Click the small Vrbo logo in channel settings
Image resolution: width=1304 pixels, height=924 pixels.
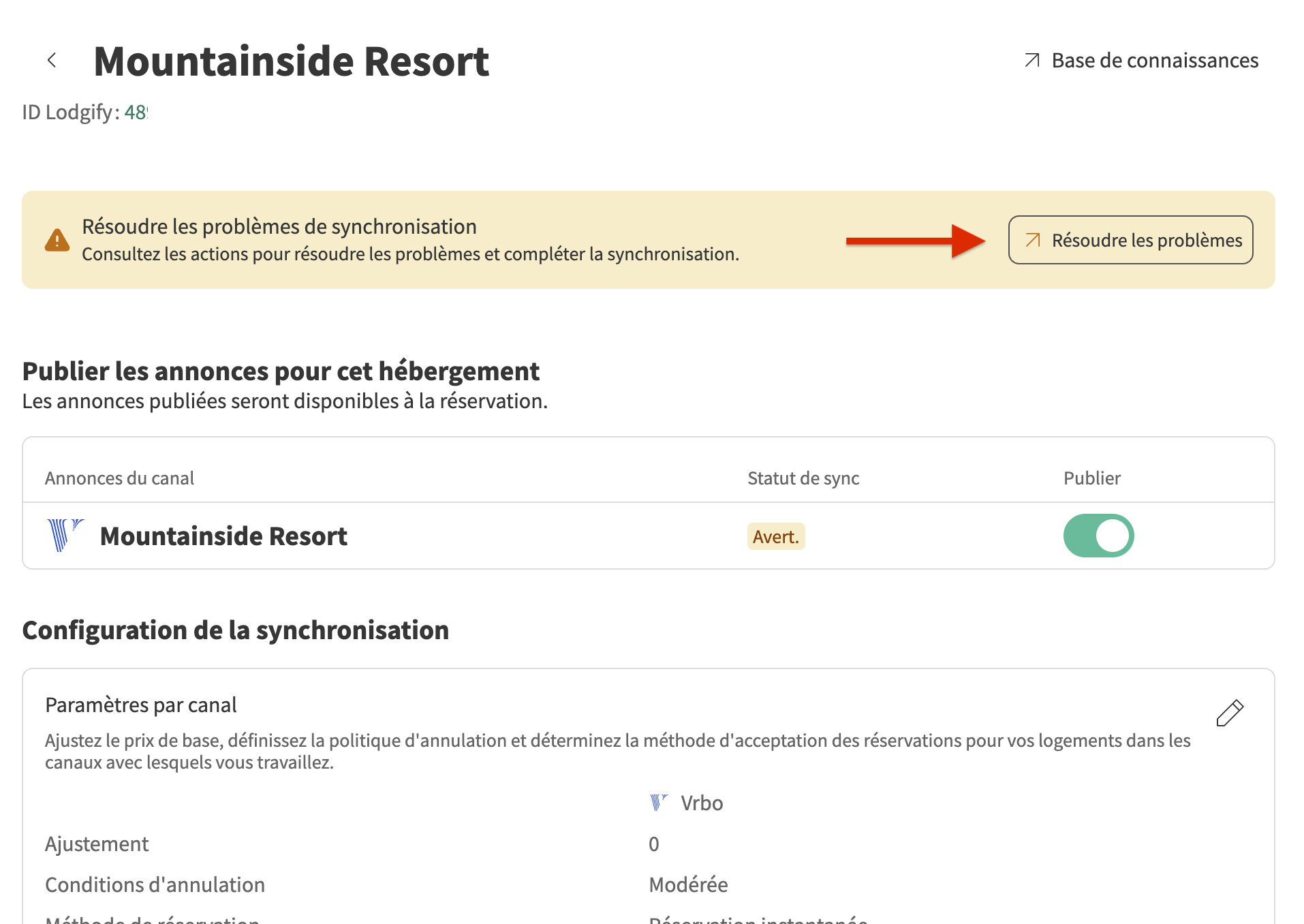658,803
